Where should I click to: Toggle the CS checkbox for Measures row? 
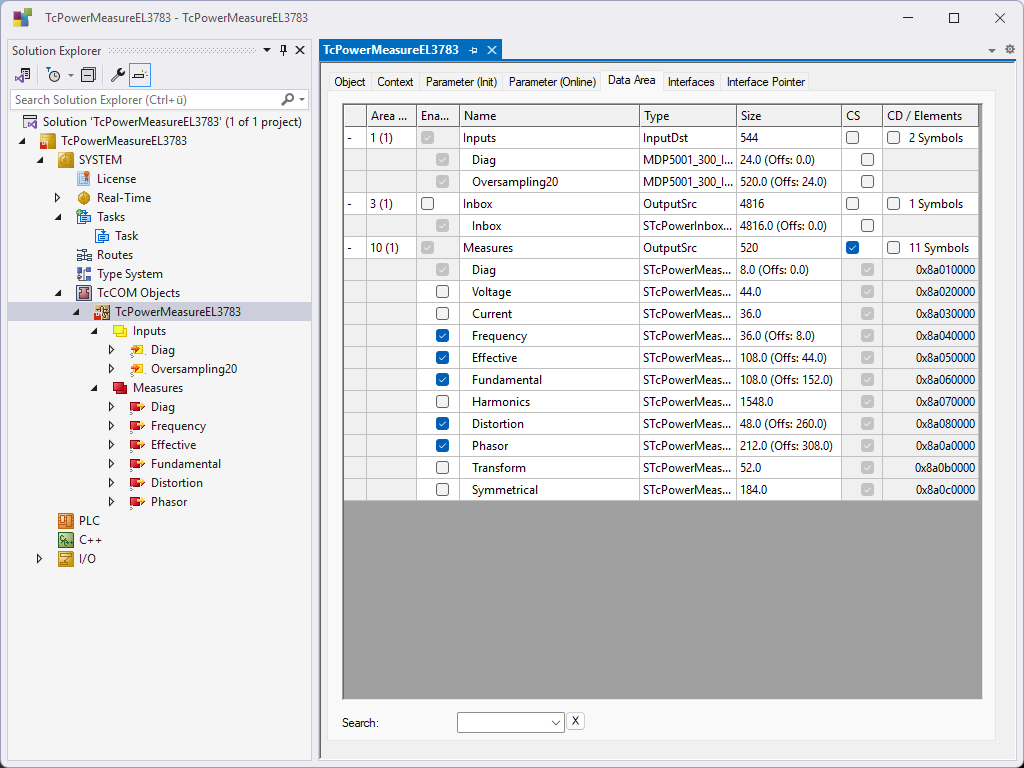click(x=852, y=248)
